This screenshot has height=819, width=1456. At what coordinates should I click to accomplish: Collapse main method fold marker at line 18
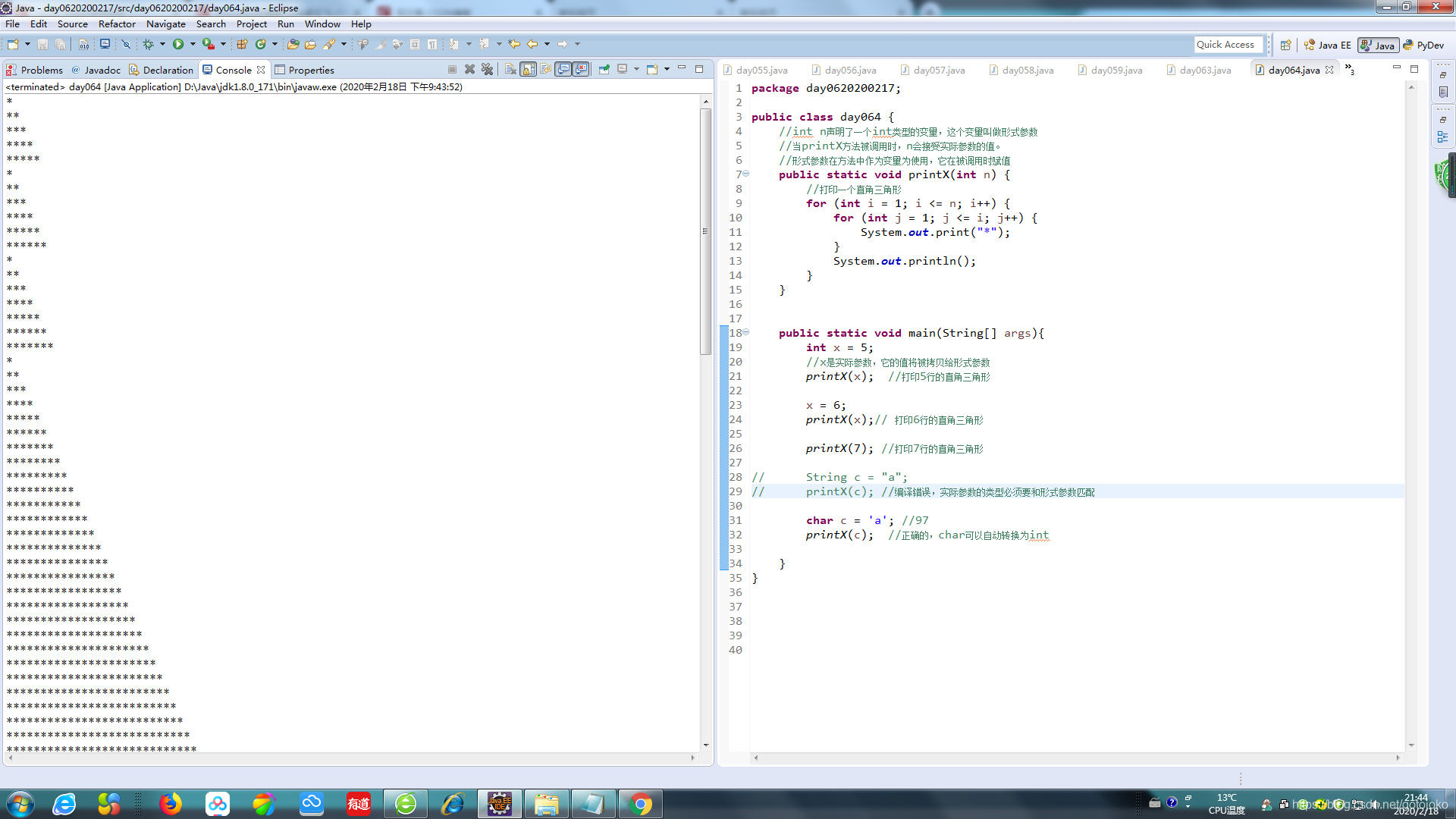point(746,332)
